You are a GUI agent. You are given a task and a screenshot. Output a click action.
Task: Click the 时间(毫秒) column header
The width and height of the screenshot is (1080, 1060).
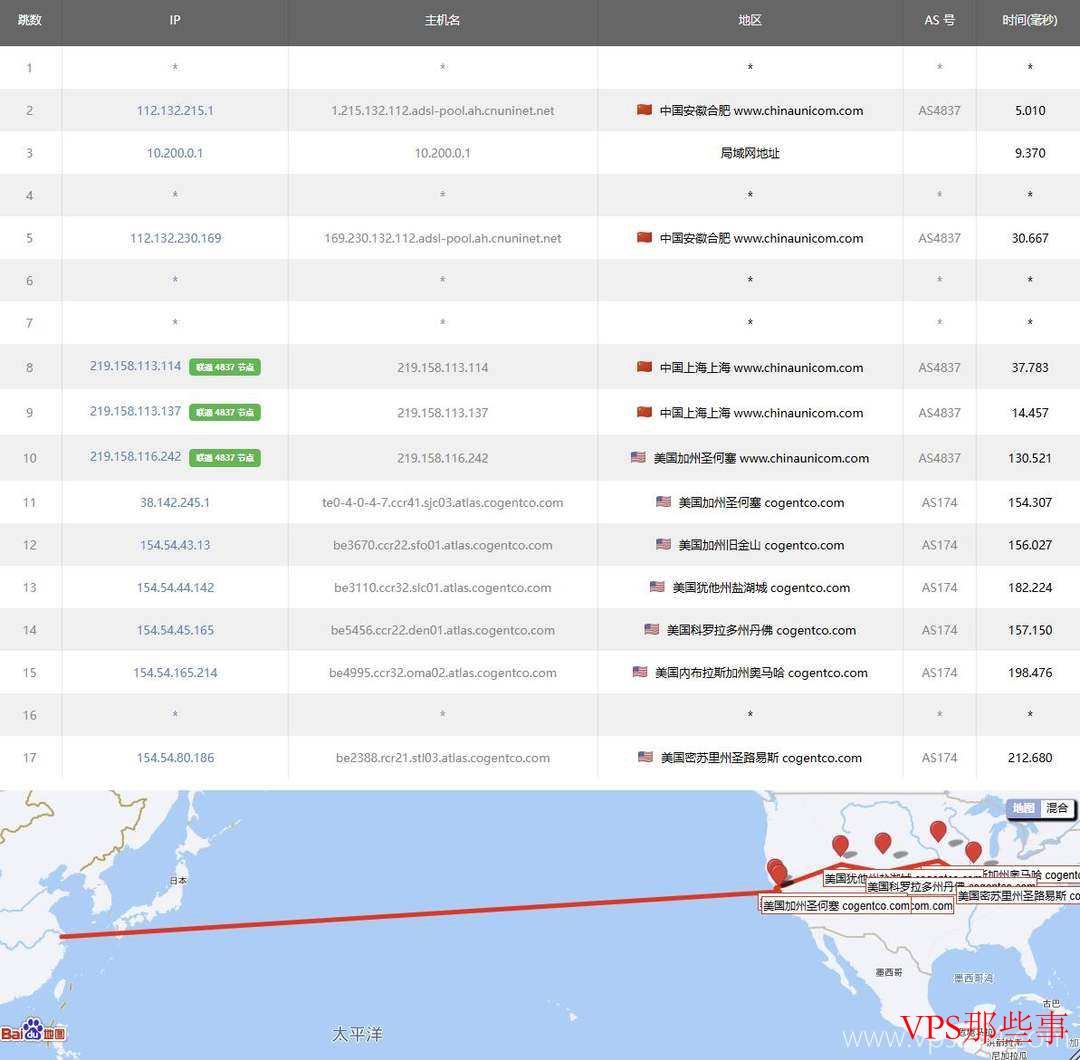pyautogui.click(x=1030, y=20)
